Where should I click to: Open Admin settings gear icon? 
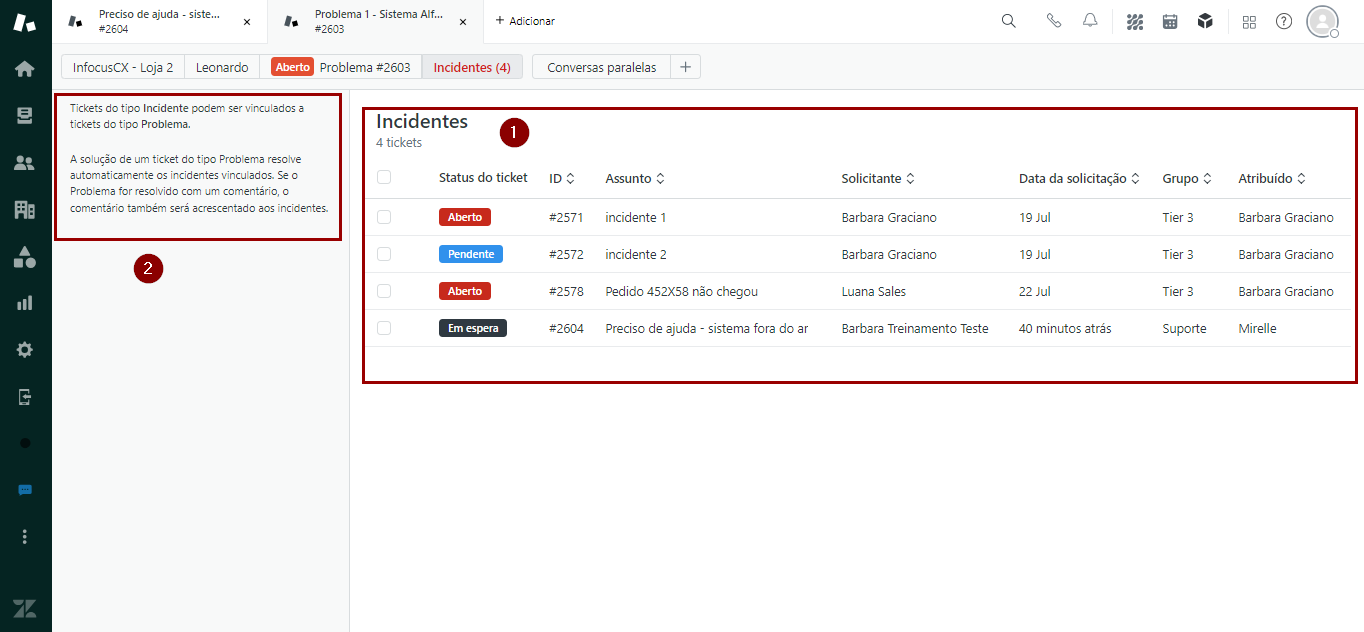(24, 350)
